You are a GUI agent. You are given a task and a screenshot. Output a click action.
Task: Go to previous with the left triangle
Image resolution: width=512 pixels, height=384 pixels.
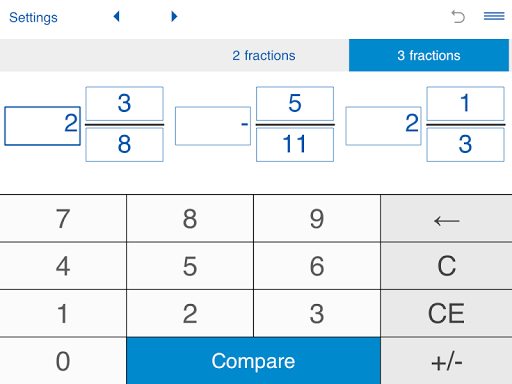[x=116, y=16]
